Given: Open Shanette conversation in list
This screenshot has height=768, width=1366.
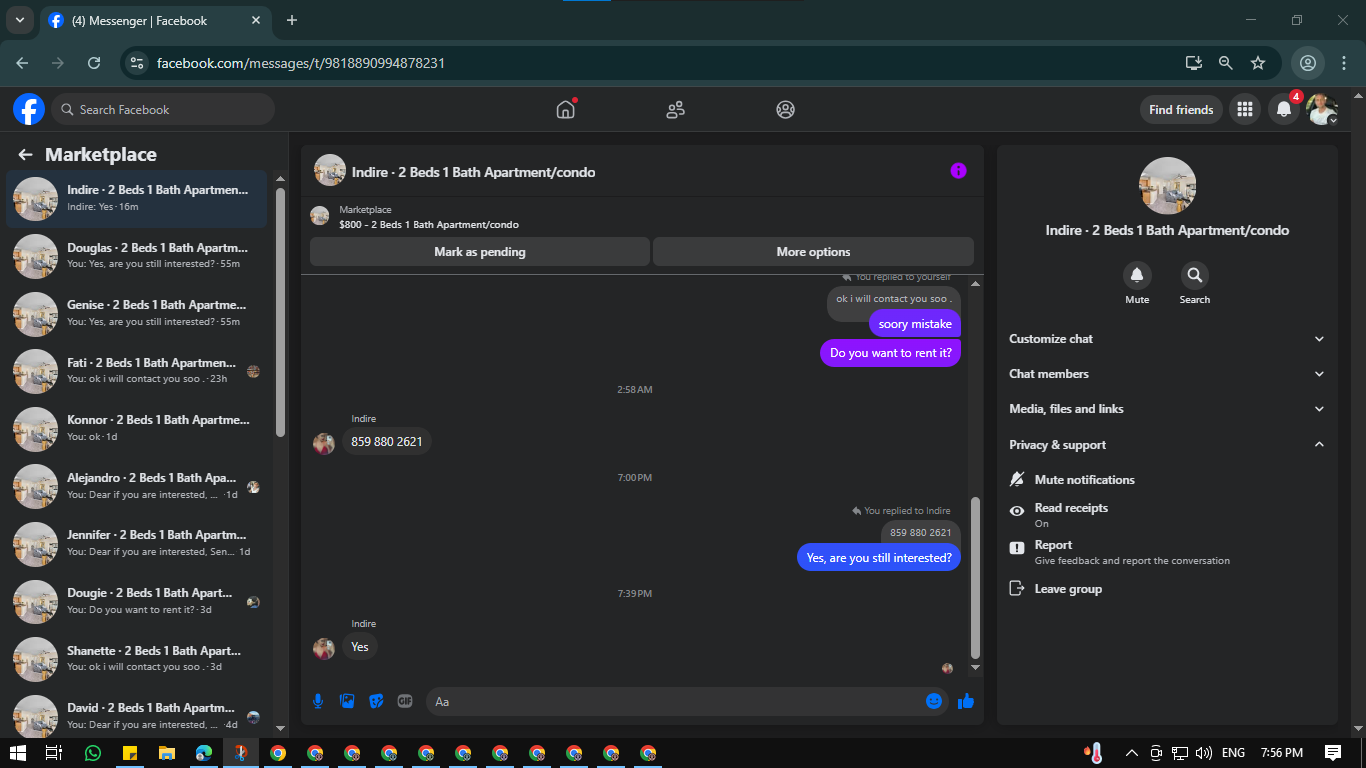Looking at the screenshot, I should (137, 658).
